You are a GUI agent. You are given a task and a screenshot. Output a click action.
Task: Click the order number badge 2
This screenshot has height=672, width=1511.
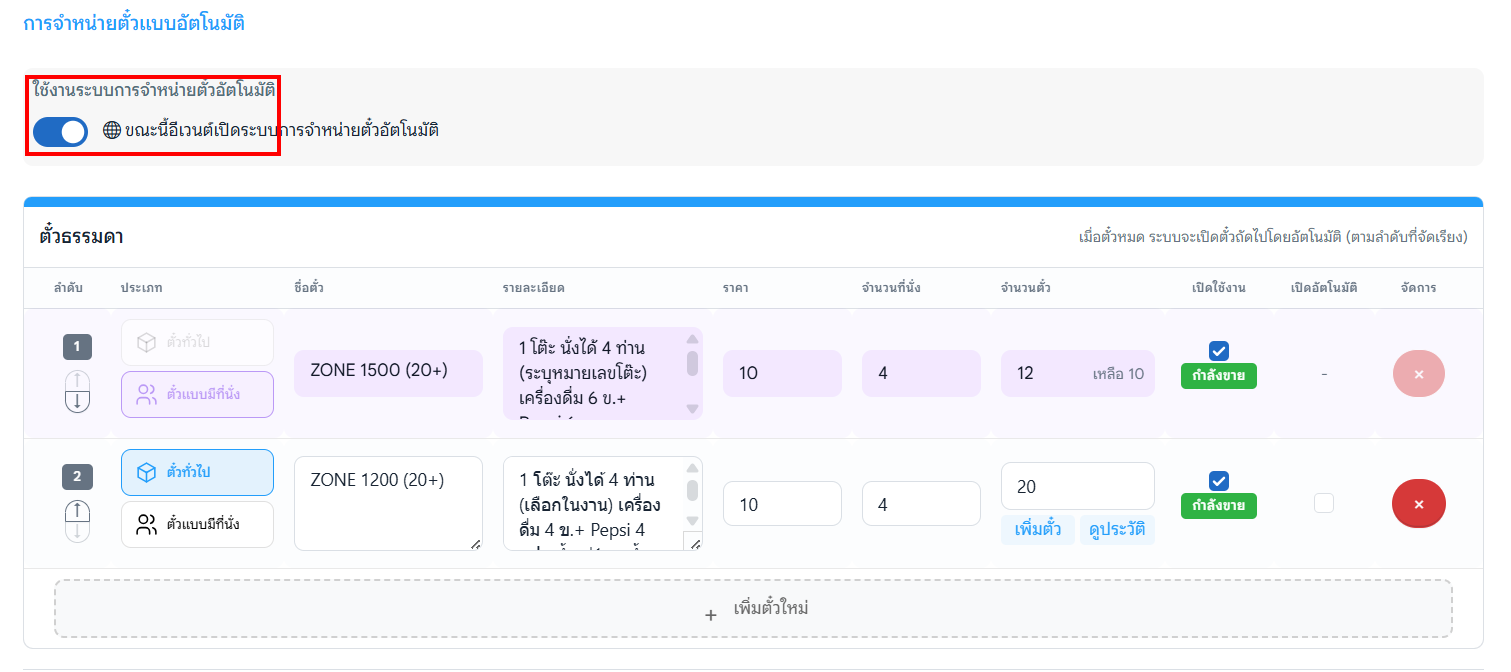click(x=77, y=476)
